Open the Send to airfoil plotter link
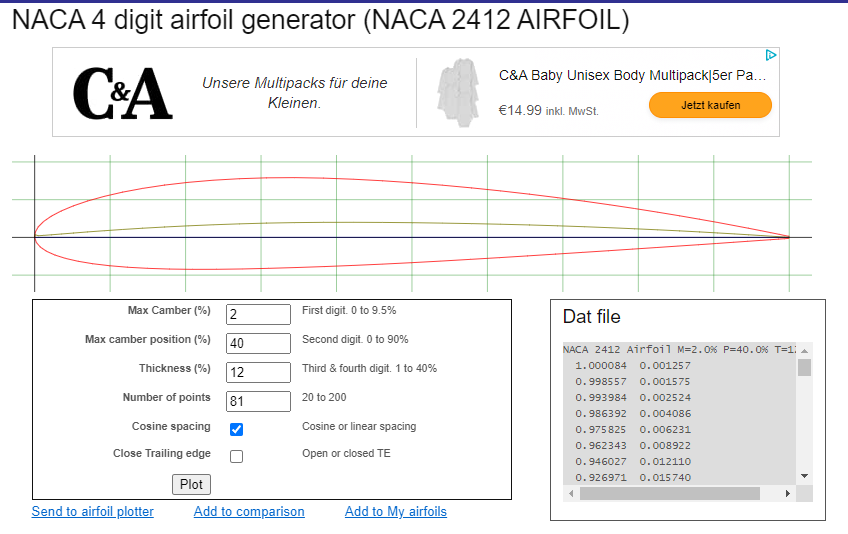 (x=93, y=512)
